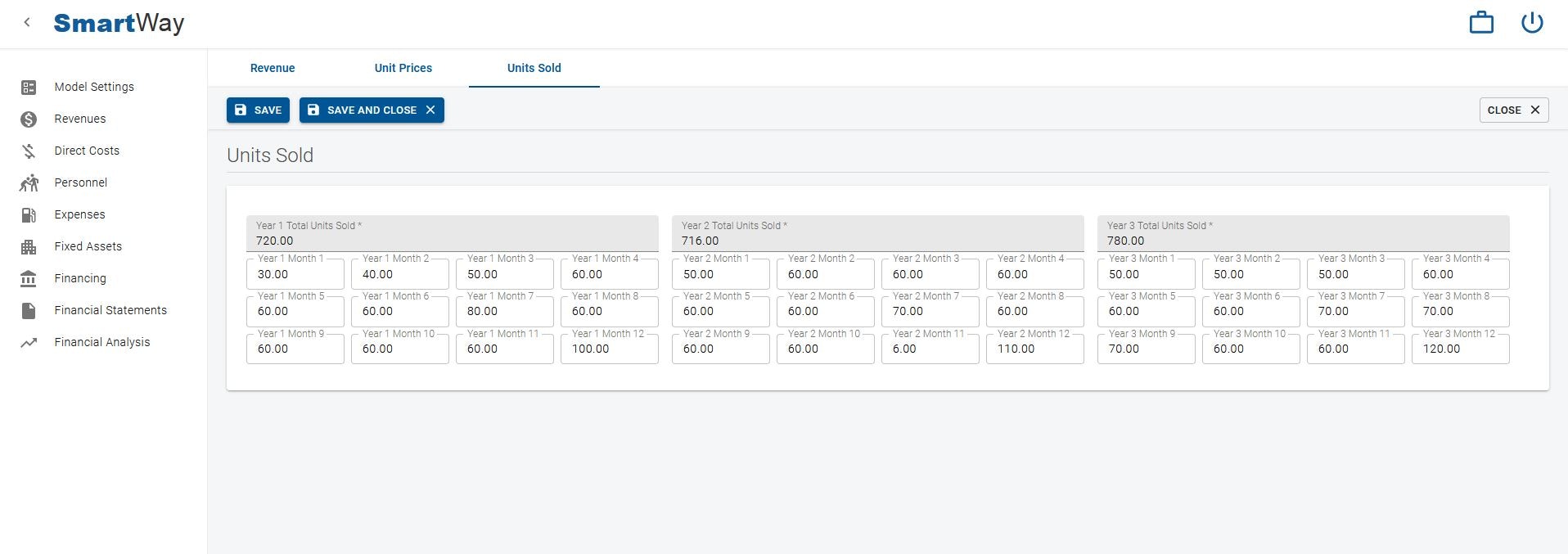1568x554 pixels.
Task: Click the Financial Analysis trend icon
Action: pyautogui.click(x=29, y=343)
